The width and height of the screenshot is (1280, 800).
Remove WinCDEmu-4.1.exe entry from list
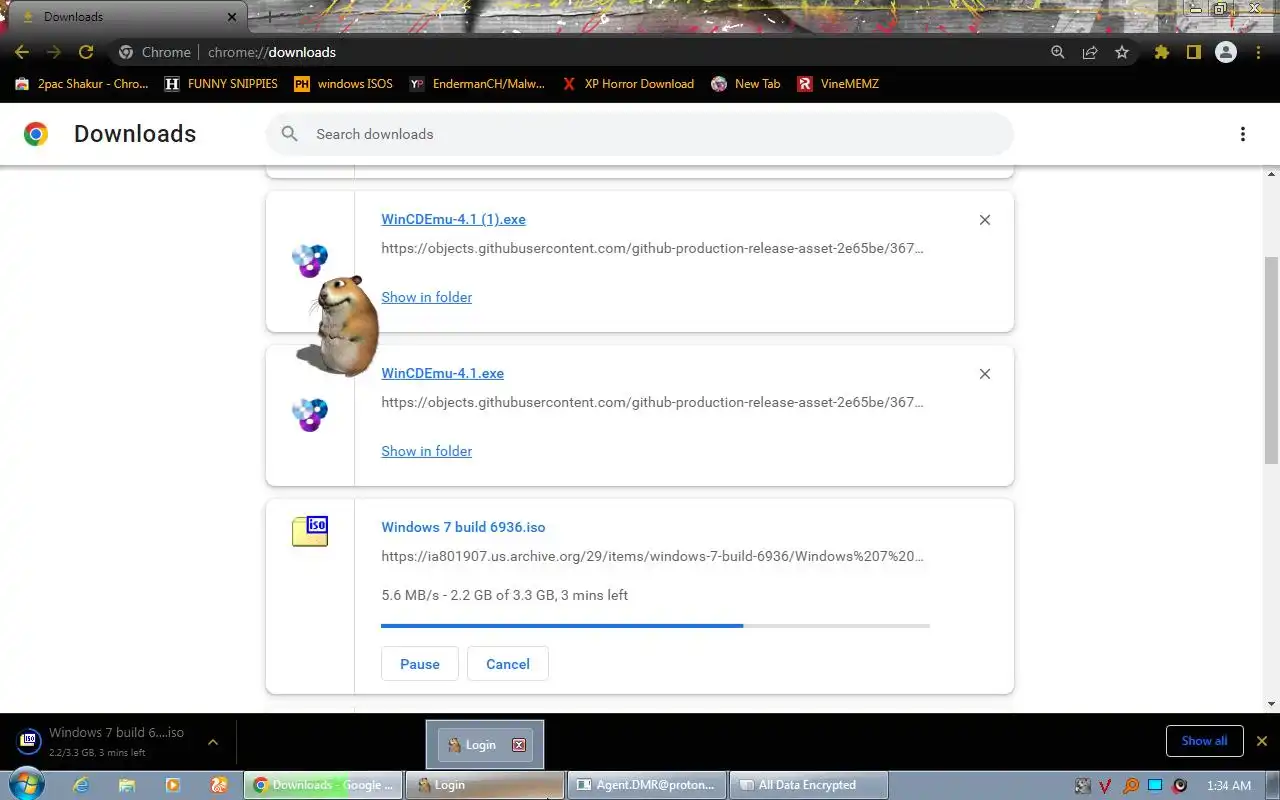pyautogui.click(x=985, y=374)
